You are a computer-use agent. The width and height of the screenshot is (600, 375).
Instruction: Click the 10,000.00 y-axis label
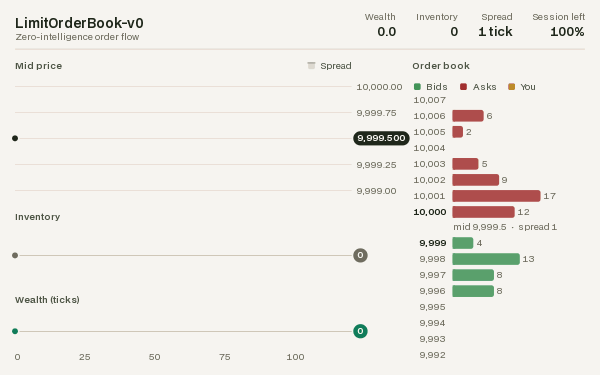click(379, 87)
